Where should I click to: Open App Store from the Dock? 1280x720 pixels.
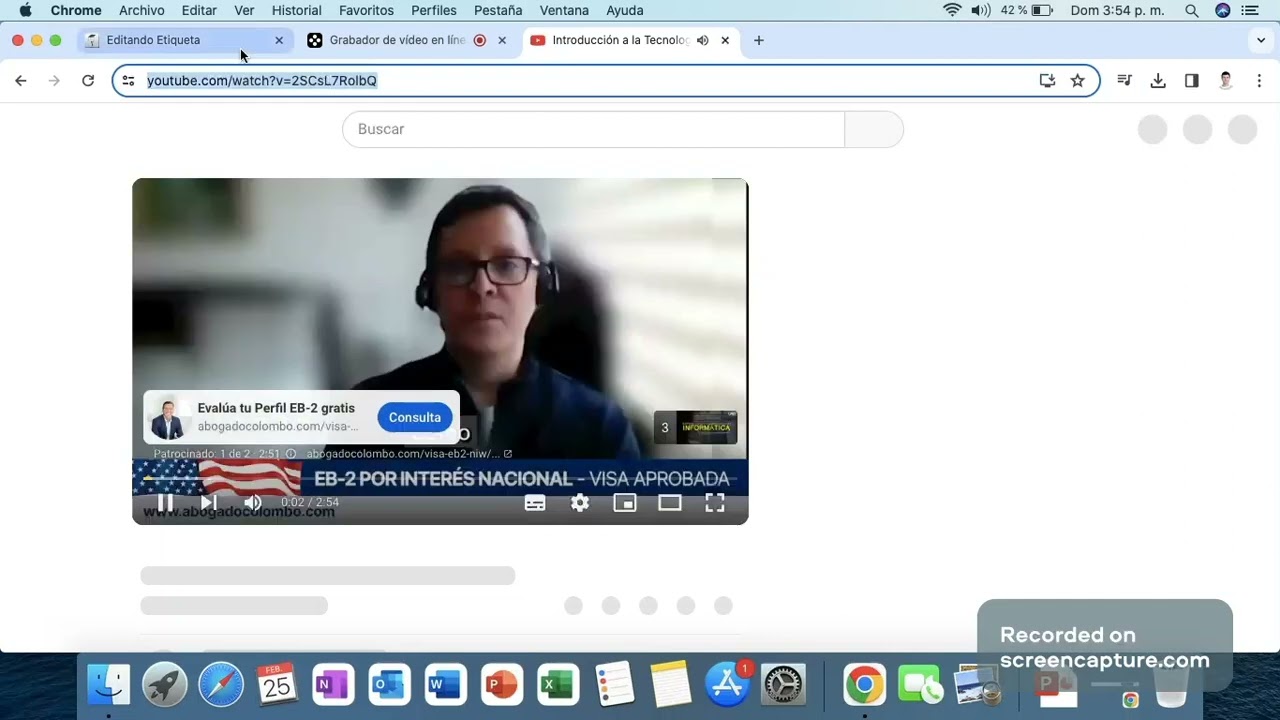tap(727, 685)
